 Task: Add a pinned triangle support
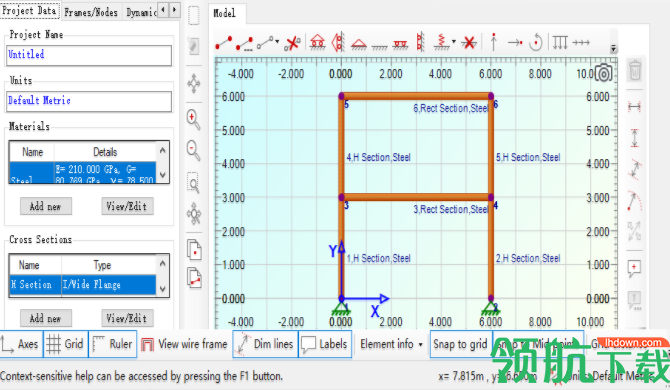click(359, 44)
